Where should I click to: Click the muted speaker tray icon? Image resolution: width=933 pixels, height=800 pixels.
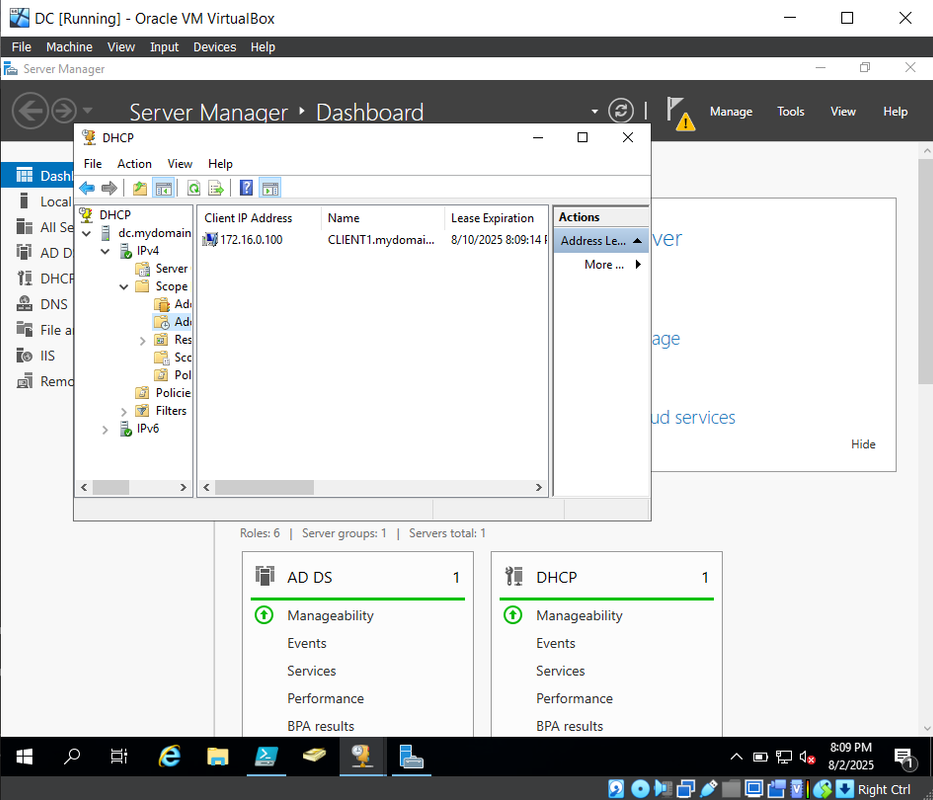(807, 757)
